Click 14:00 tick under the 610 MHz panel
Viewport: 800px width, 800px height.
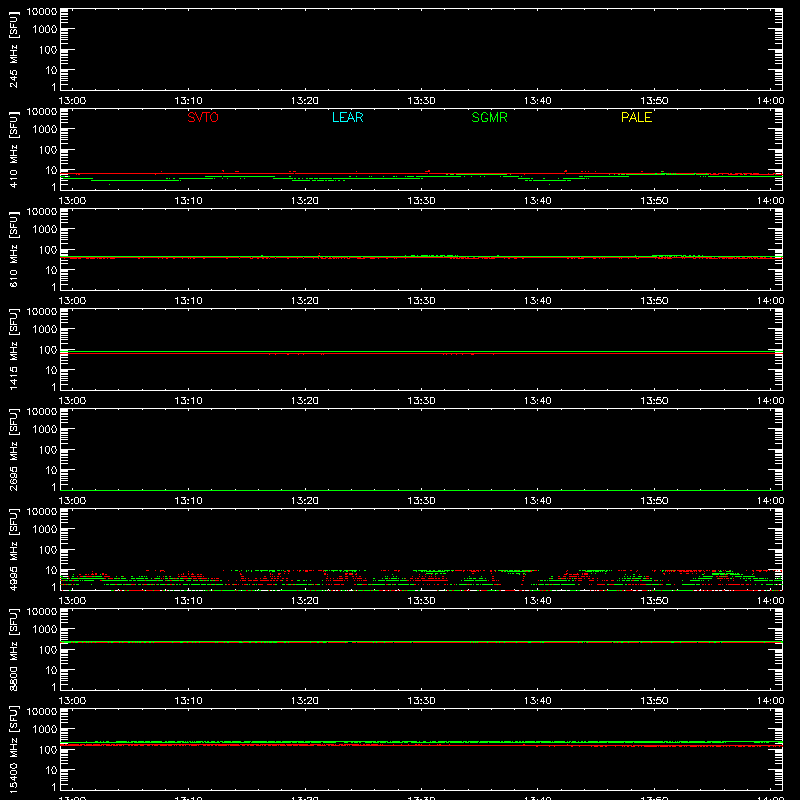coord(770,301)
